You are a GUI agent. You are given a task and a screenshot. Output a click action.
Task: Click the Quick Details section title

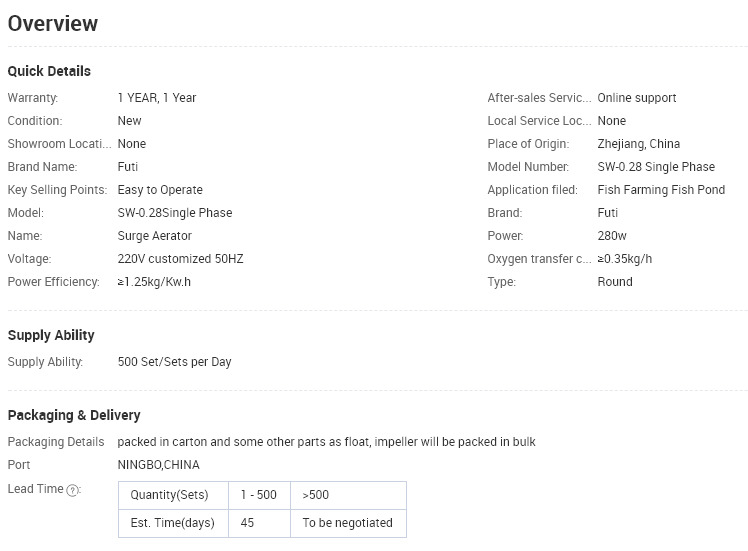click(49, 71)
